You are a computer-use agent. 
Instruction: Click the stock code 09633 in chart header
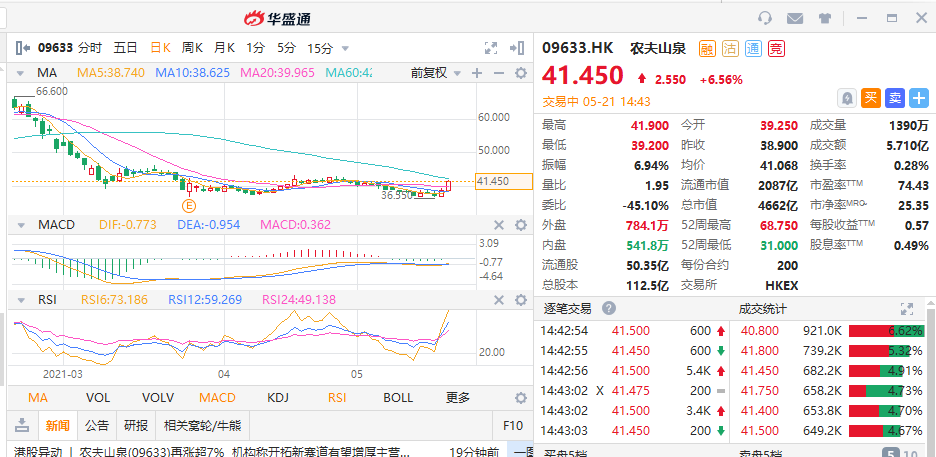pos(55,48)
